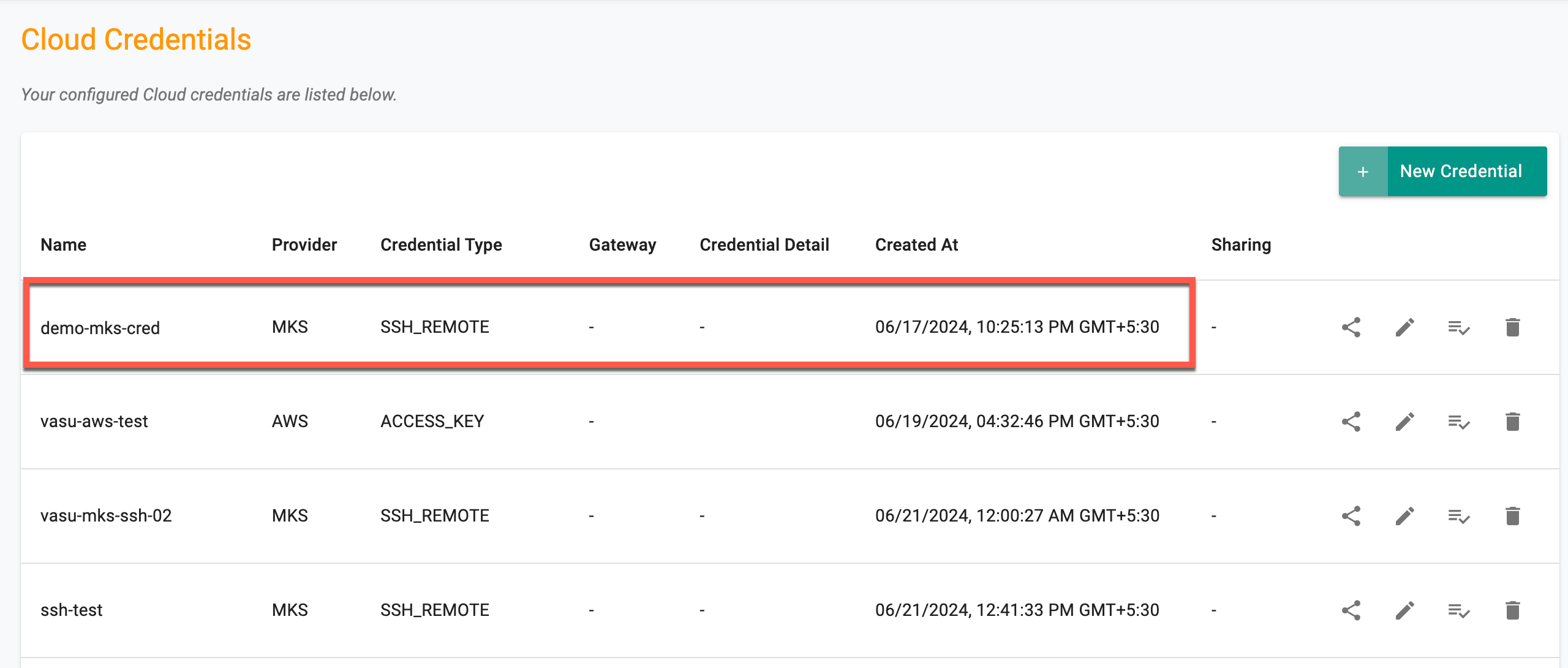The image size is (1568, 668).
Task: Click the Name column header
Action: (64, 245)
